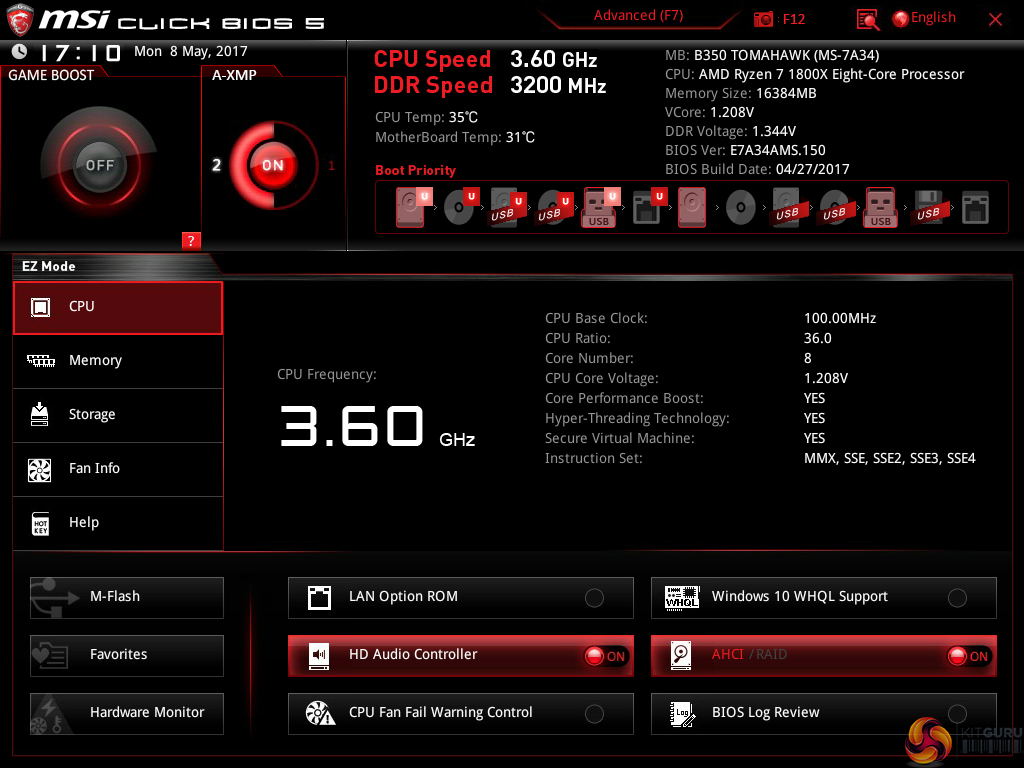Viewport: 1024px width, 768px height.
Task: Open the Storage section in the sidebar
Action: (118, 415)
